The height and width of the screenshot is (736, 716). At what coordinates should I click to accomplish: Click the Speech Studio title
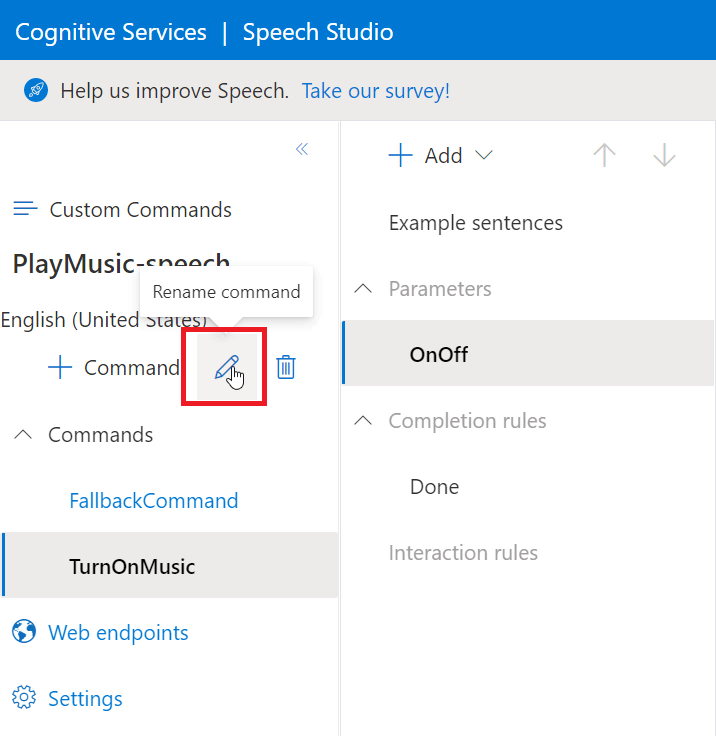318,32
